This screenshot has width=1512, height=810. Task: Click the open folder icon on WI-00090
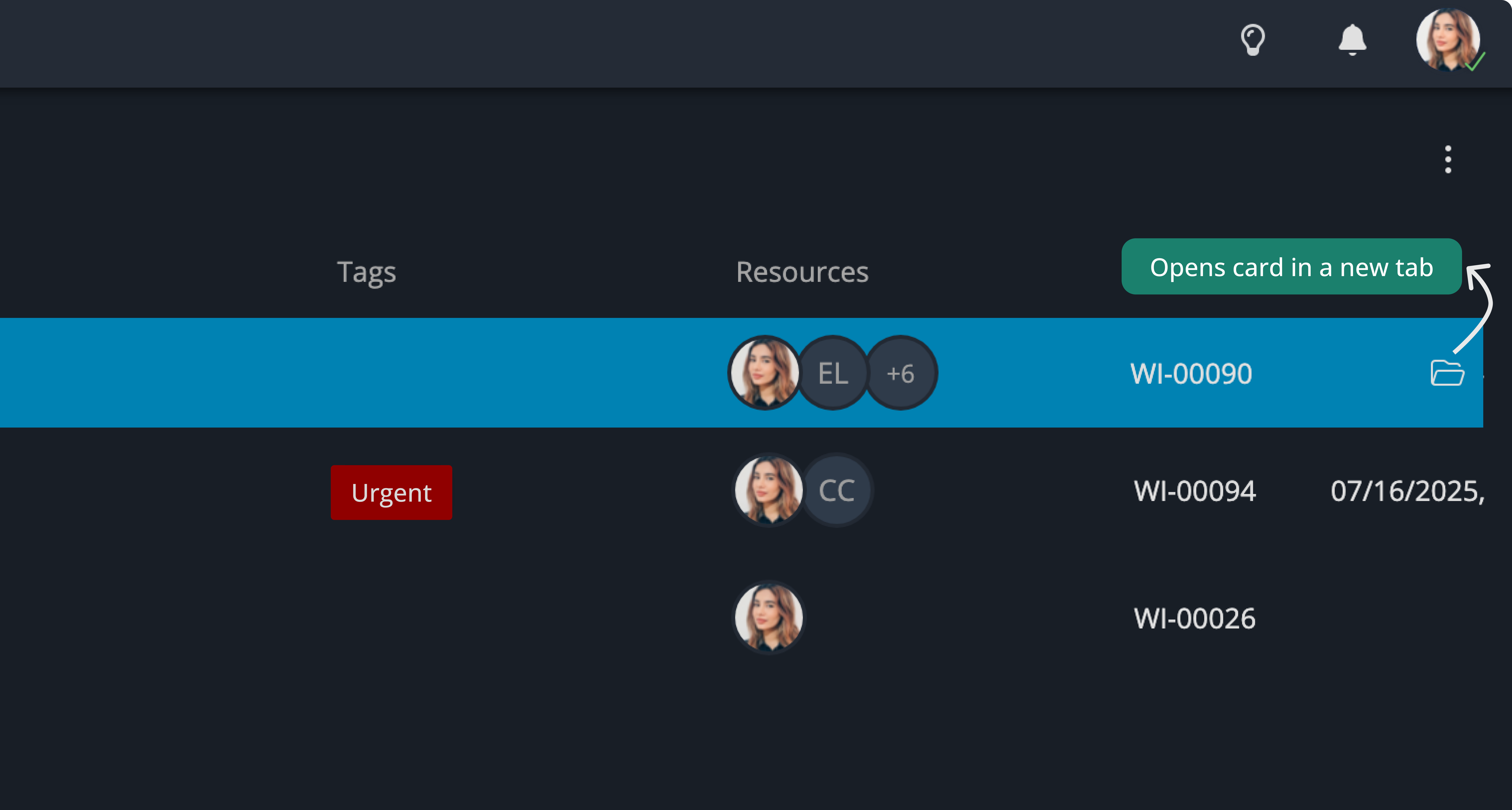pos(1447,373)
